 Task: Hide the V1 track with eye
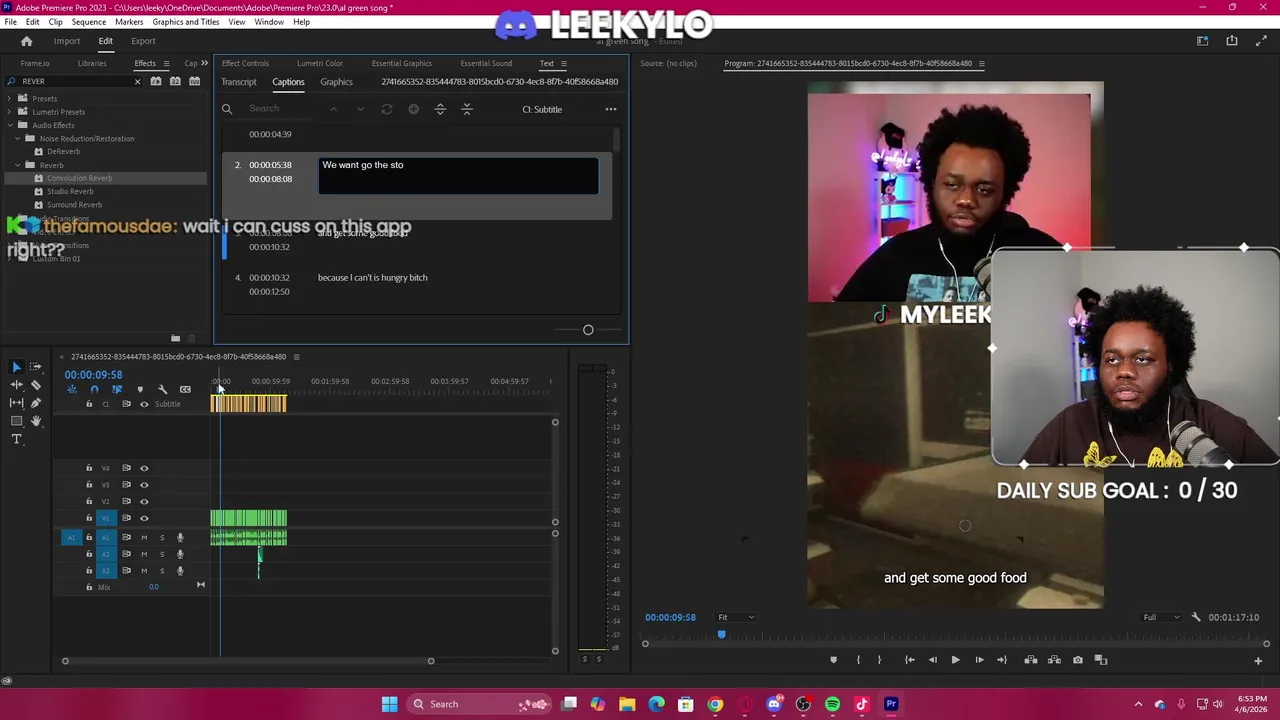[x=144, y=518]
